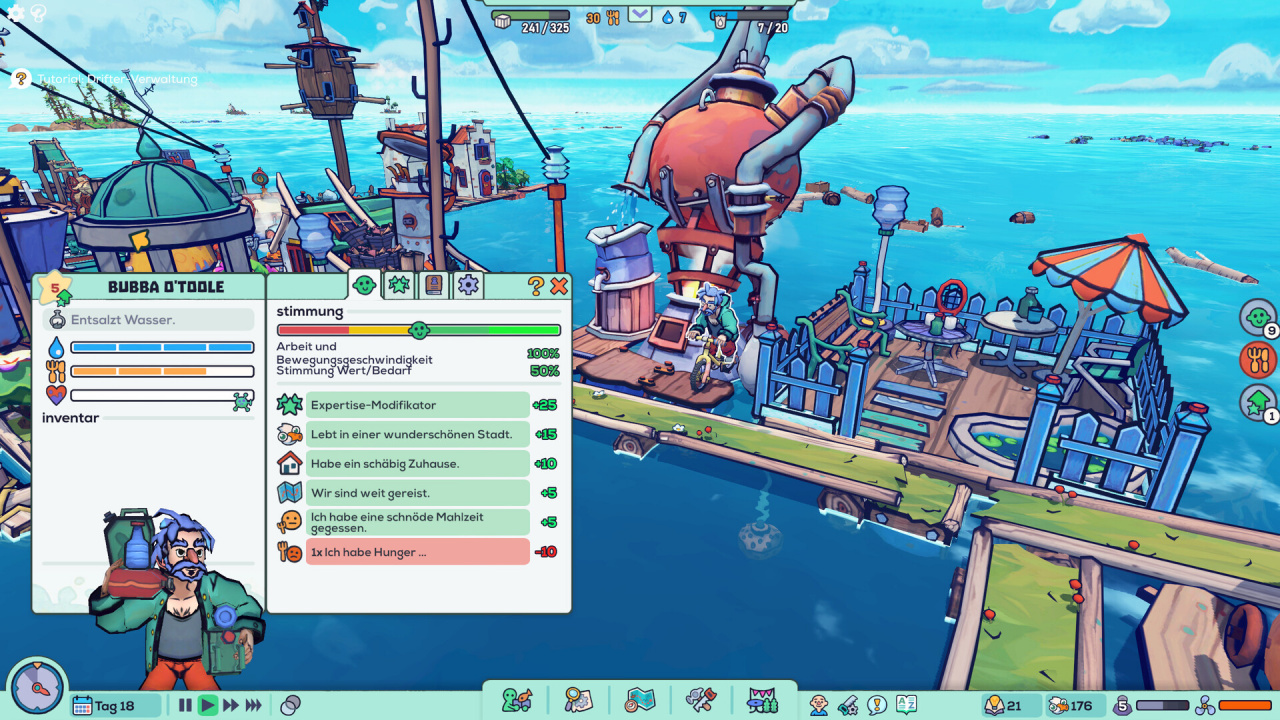Image resolution: width=1280 pixels, height=720 pixels.
Task: Click the orange help question mark
Action: tap(536, 287)
